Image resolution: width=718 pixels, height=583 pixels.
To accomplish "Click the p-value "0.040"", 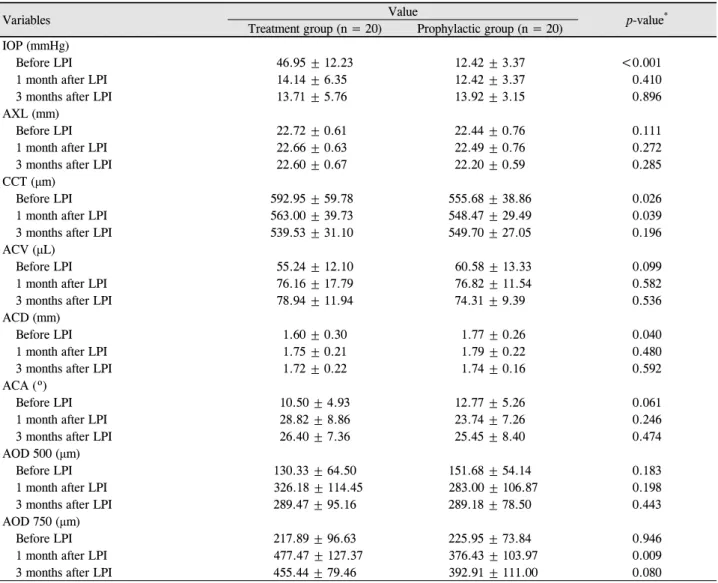I will click(647, 335).
